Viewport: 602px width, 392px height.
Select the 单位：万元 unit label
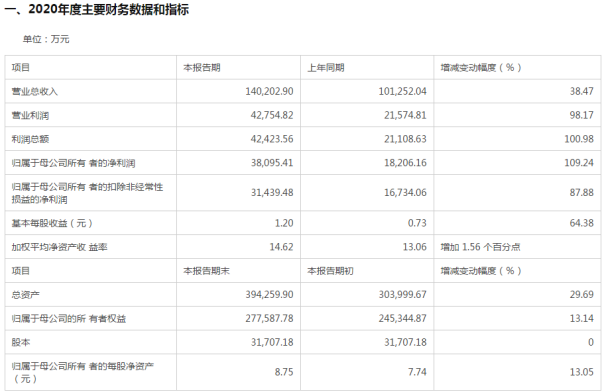coord(46,39)
